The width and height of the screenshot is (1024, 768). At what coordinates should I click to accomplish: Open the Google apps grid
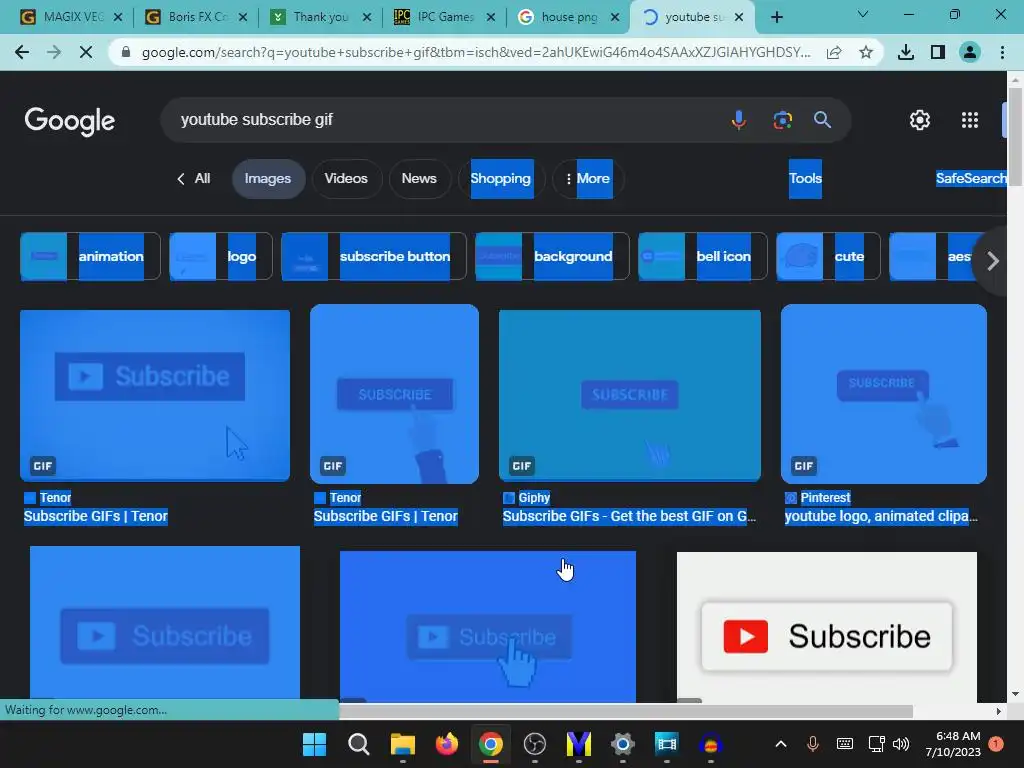tap(970, 120)
